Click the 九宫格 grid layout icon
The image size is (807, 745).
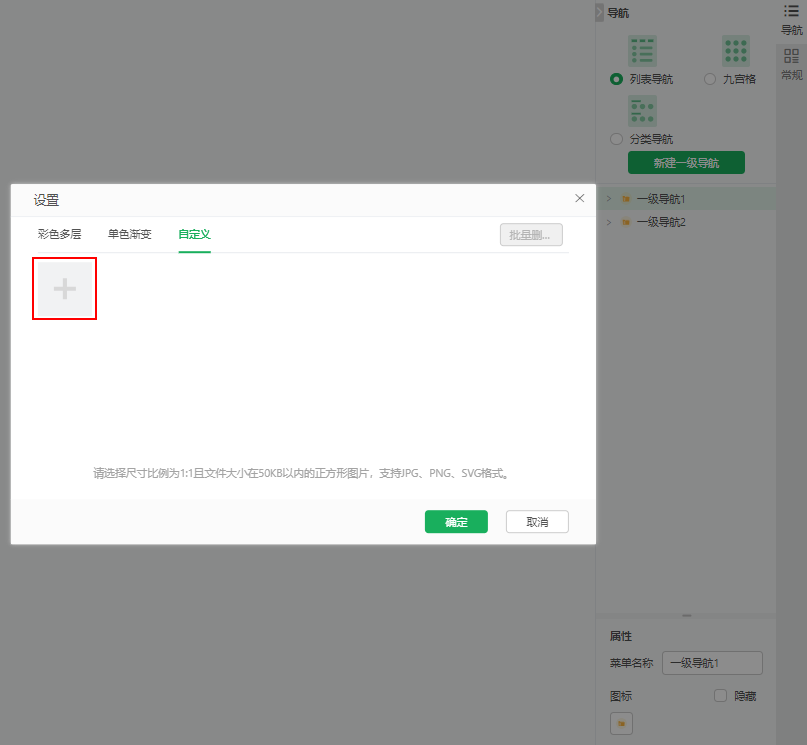[x=736, y=52]
